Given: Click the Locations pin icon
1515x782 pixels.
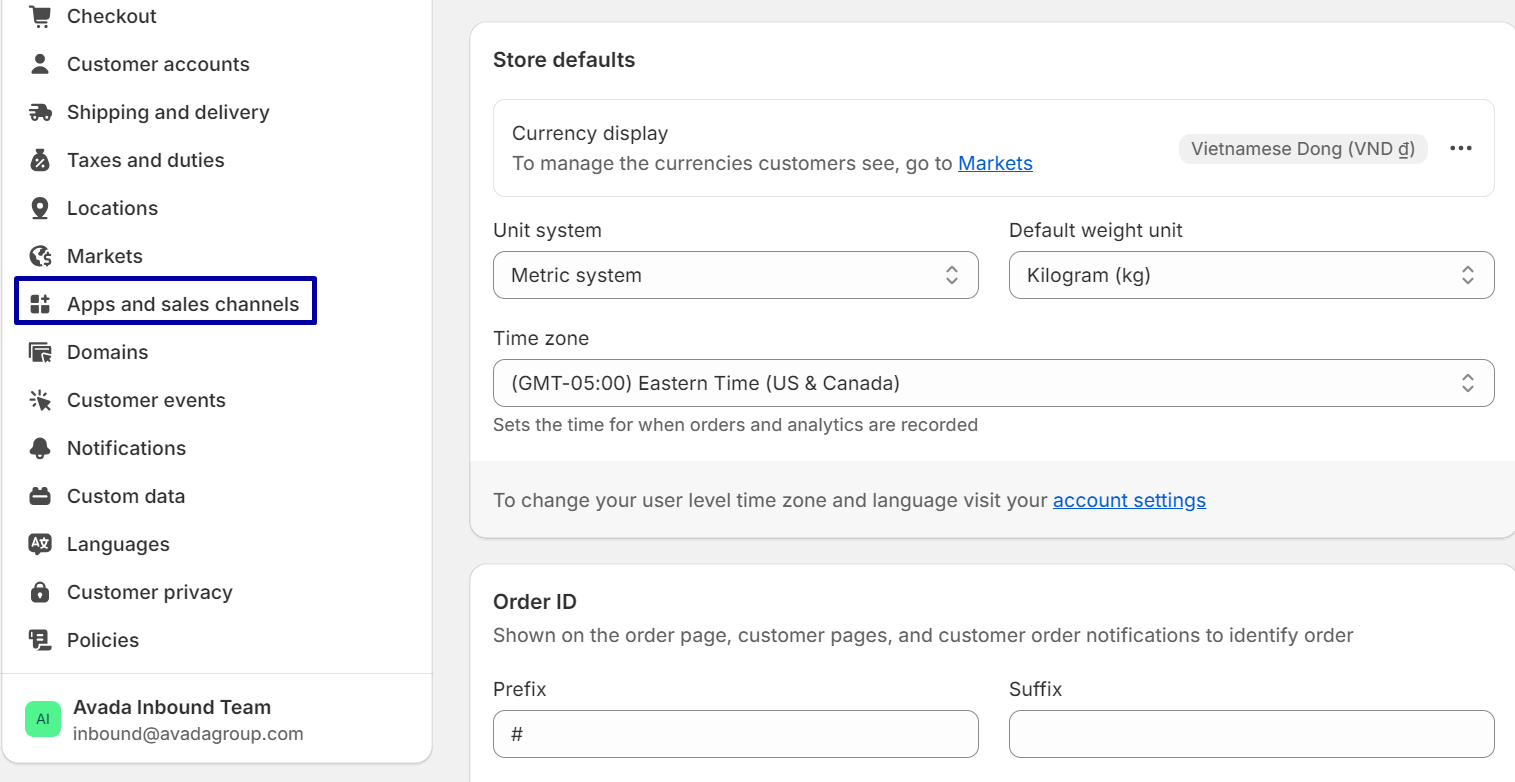Looking at the screenshot, I should point(40,208).
